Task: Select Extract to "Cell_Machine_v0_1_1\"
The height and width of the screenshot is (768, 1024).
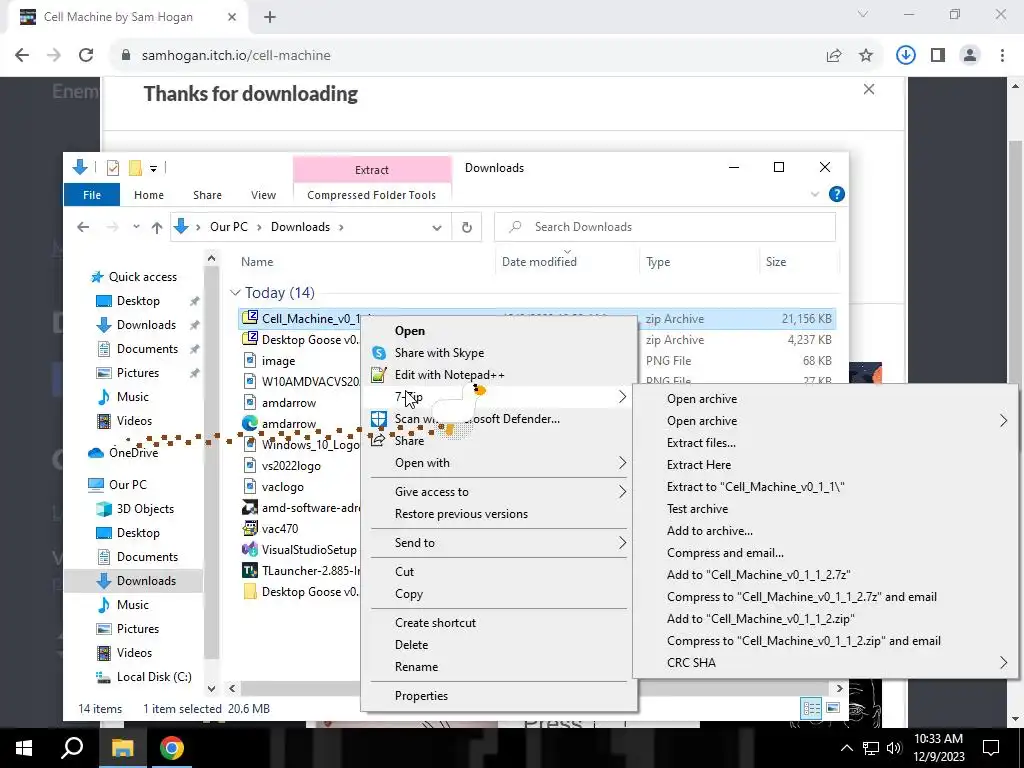Action: pyautogui.click(x=825, y=487)
